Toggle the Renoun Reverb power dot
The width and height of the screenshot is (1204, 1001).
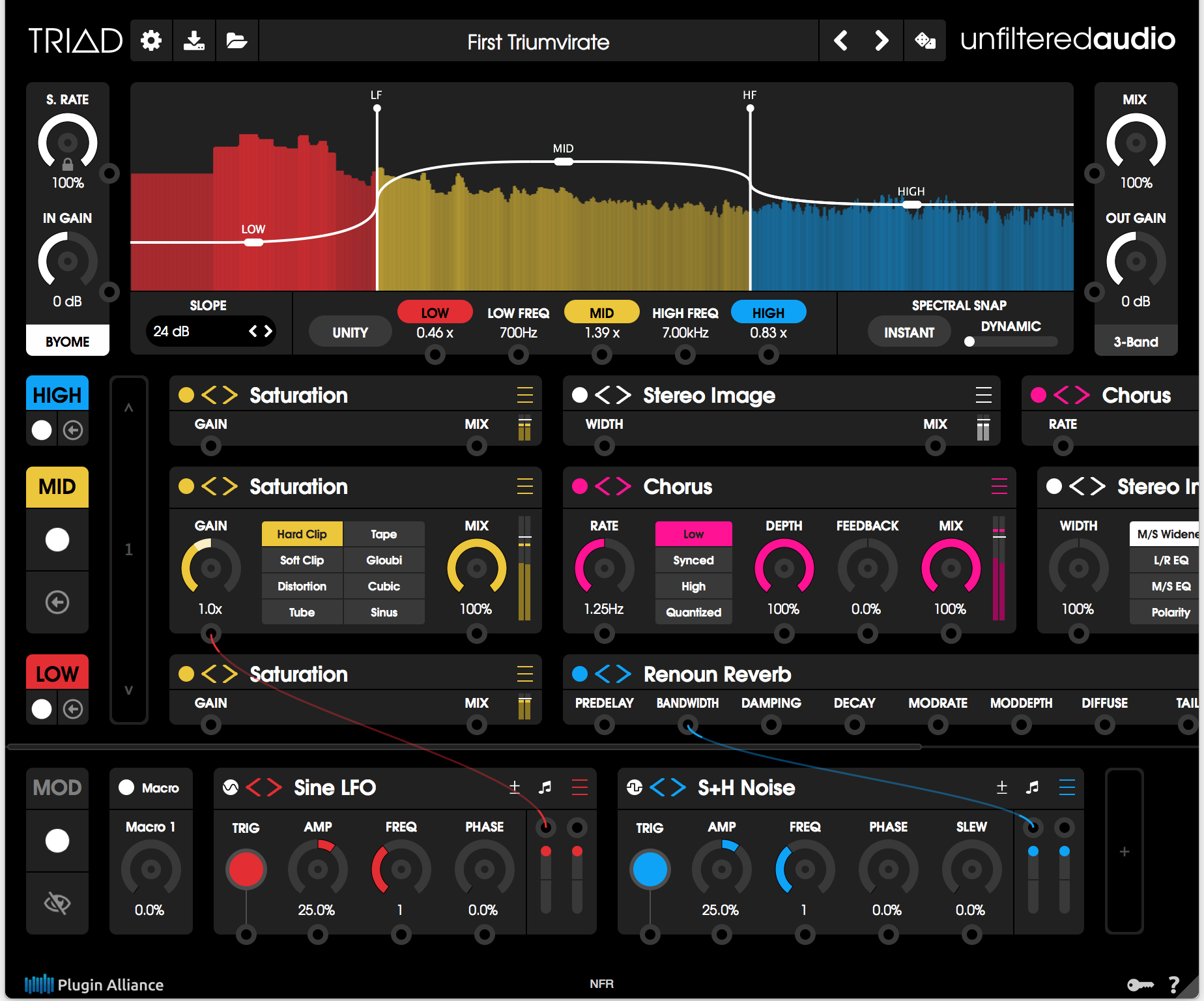579,674
